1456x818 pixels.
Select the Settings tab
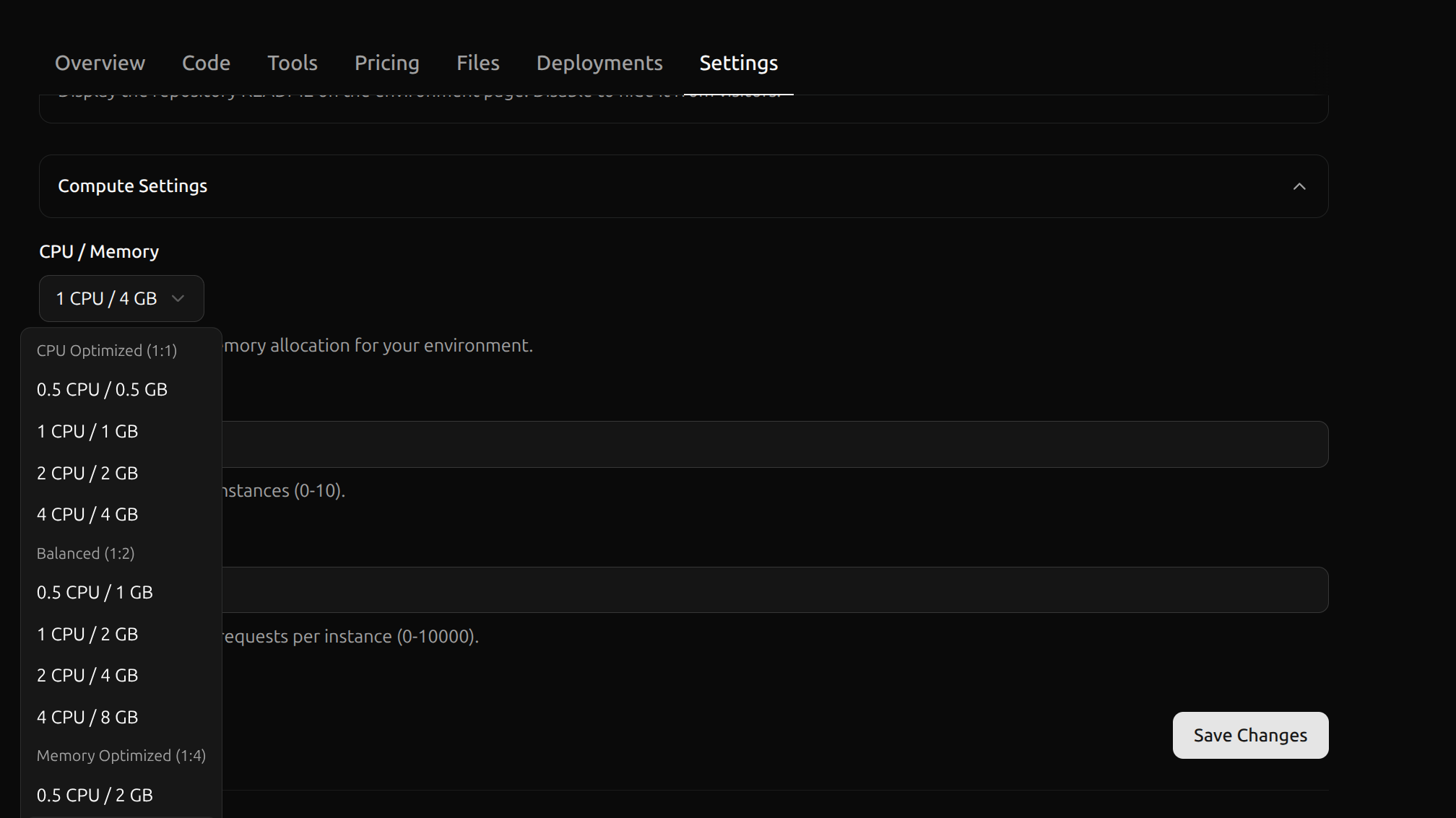click(738, 63)
